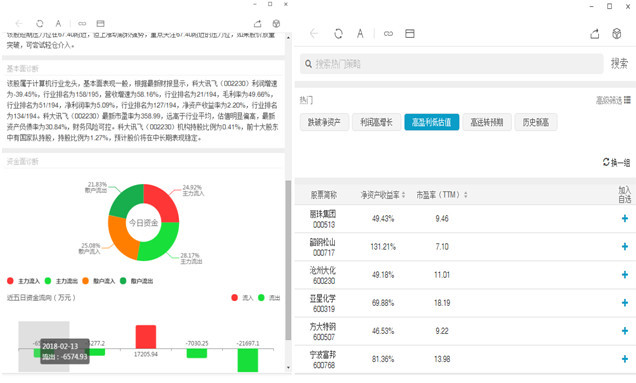Select the 高盈利低估值 strategy tab
Viewport: 636px width, 383px height.
pos(432,122)
